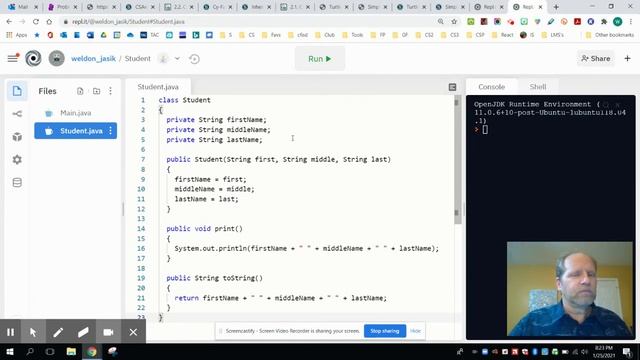Open the Windows Start menu
Viewport: 640px width, 360px height.
[x=10, y=351]
